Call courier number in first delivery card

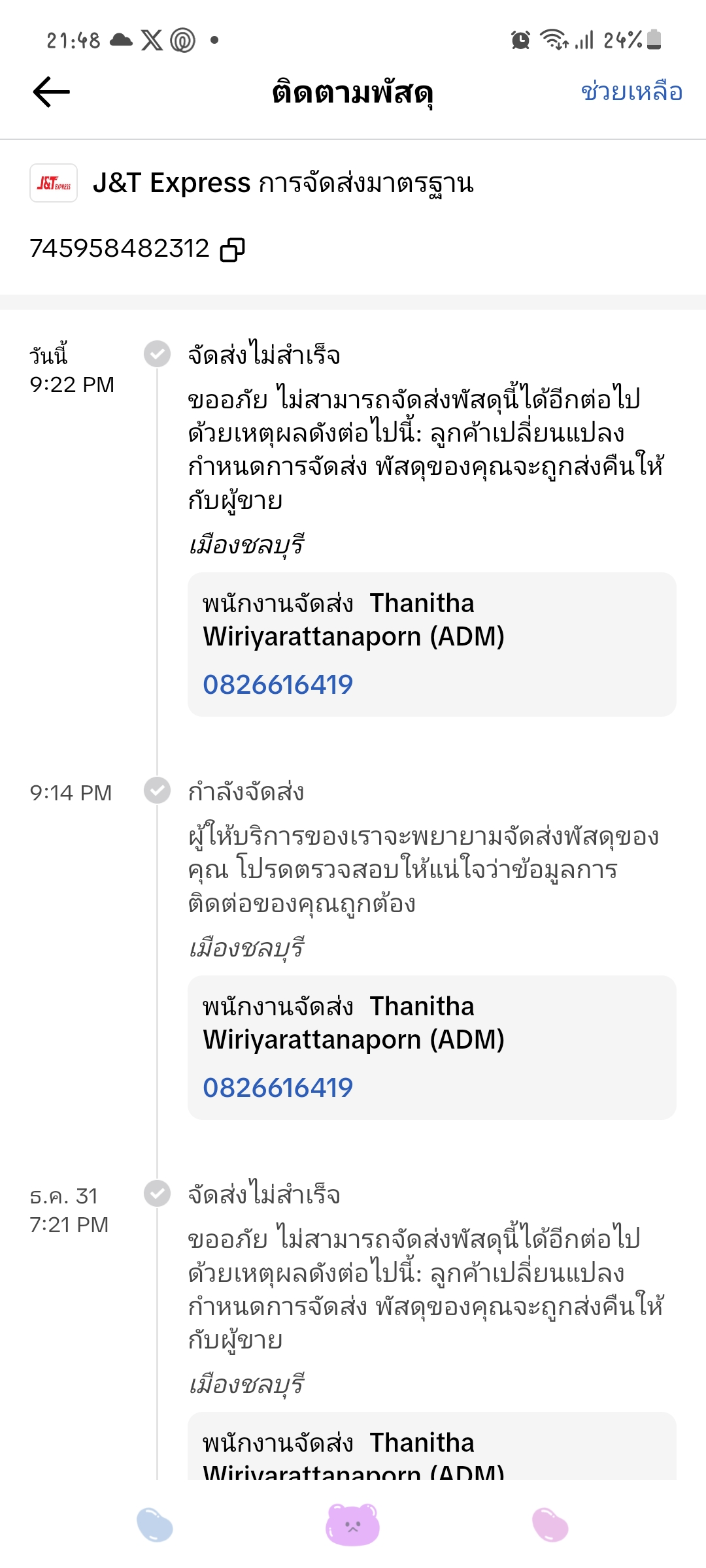click(x=278, y=685)
